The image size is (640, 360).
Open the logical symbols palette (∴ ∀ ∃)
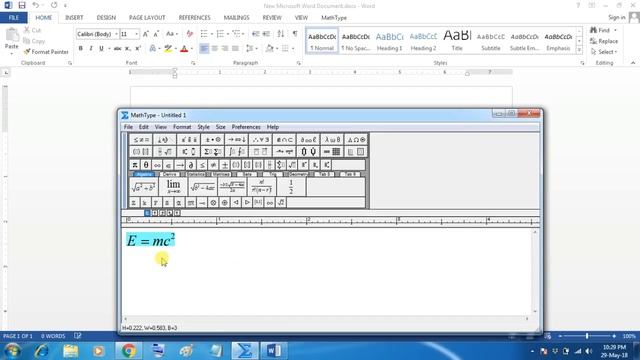tap(260, 140)
